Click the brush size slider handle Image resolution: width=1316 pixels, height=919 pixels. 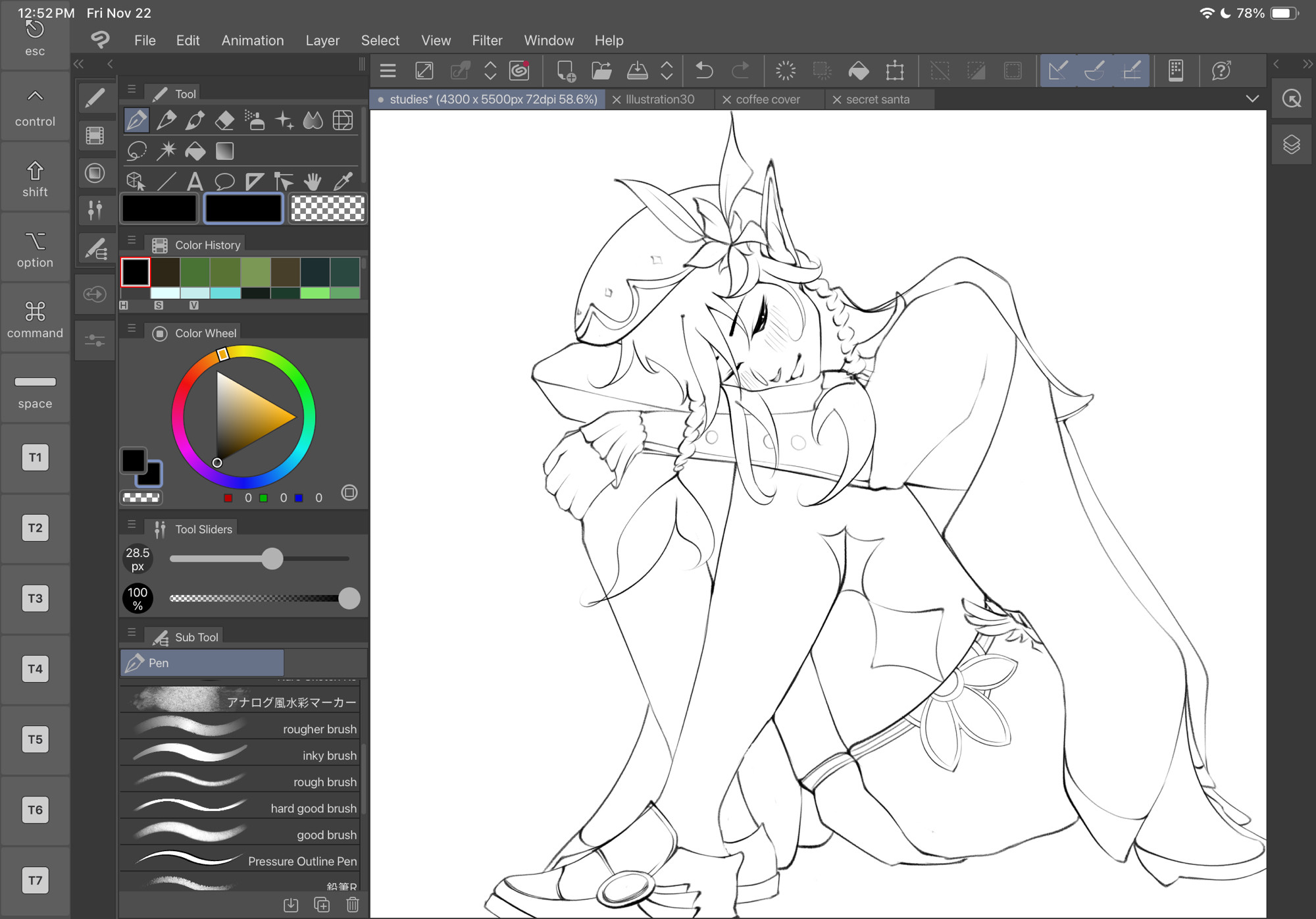pyautogui.click(x=272, y=559)
